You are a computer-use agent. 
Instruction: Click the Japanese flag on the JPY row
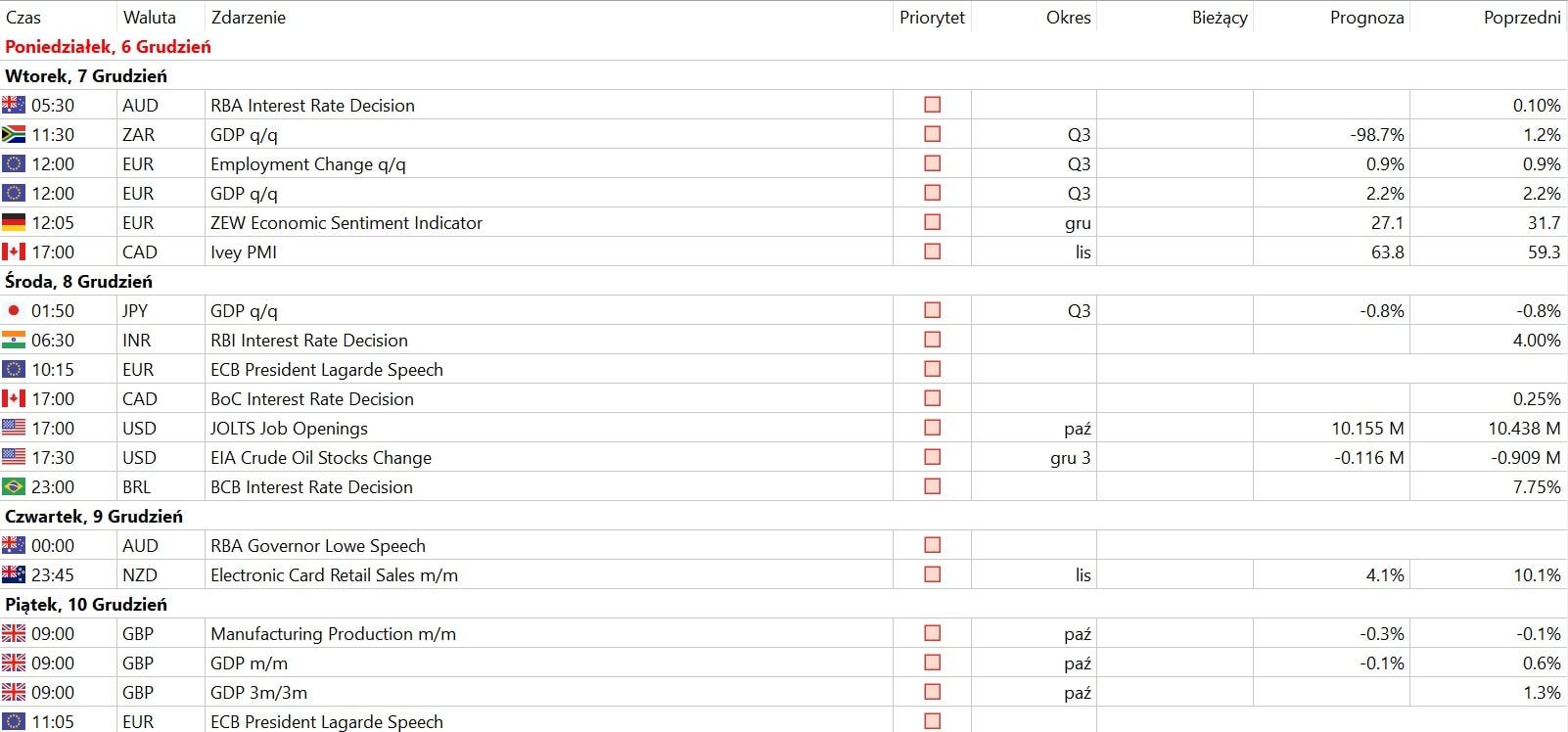(x=14, y=310)
